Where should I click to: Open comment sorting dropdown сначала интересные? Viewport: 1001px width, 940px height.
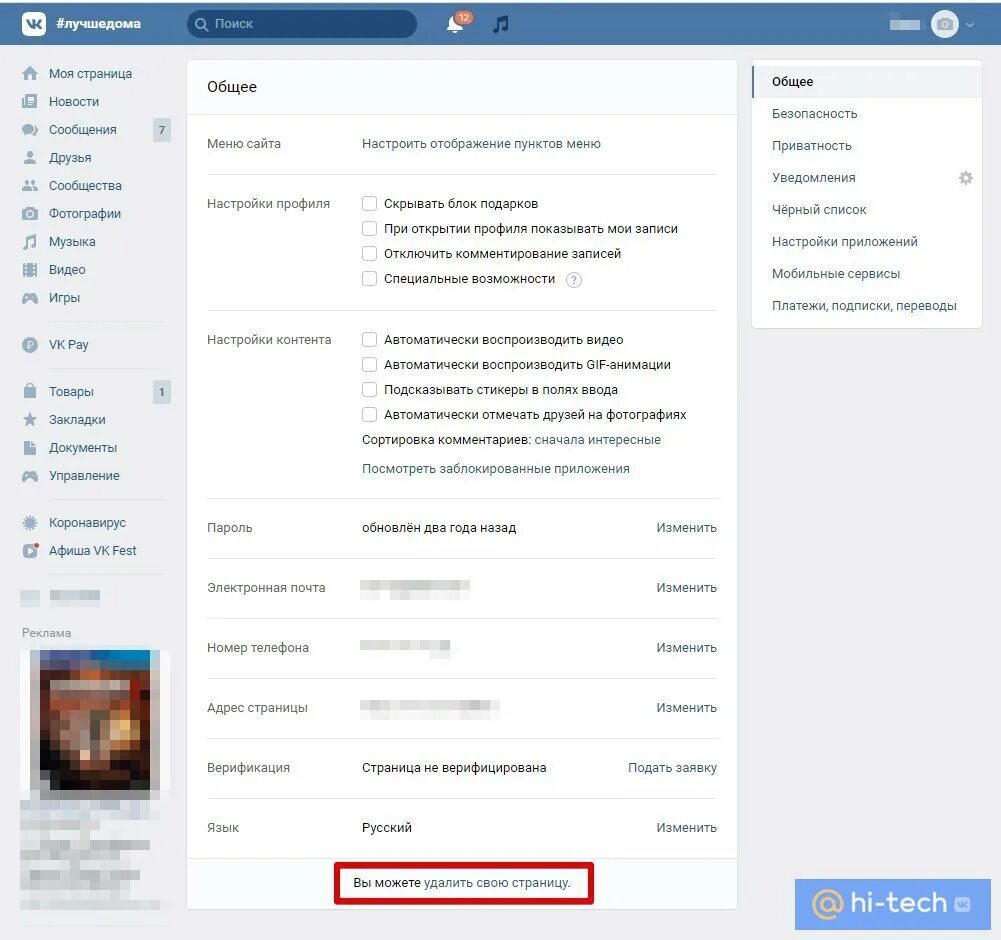598,439
